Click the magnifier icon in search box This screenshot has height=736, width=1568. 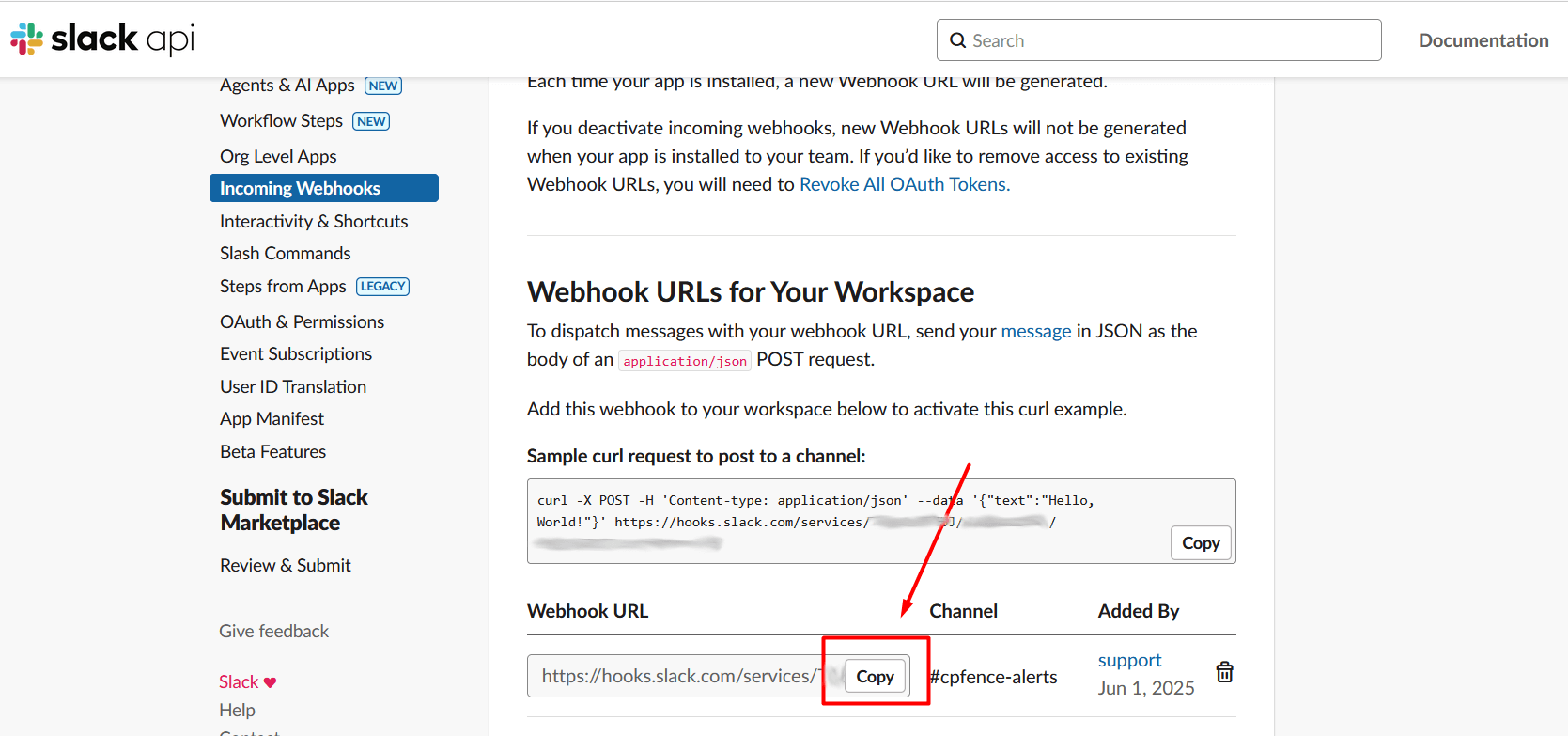coord(957,40)
